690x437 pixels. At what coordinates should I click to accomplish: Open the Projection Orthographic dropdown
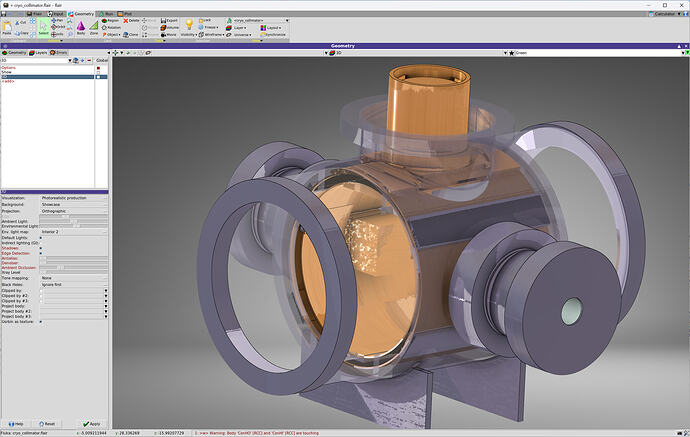point(73,211)
